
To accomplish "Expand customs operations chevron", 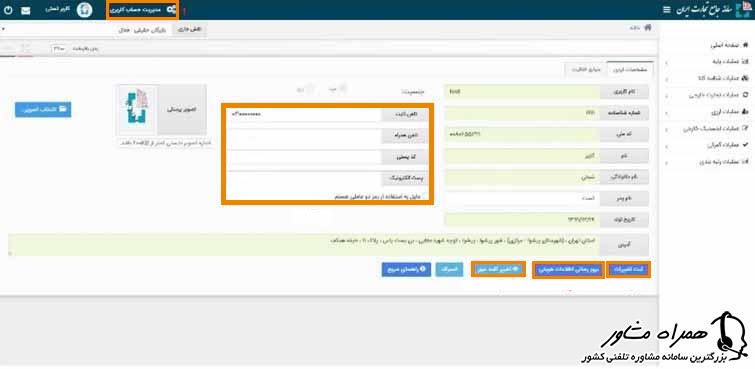I will coord(666,145).
